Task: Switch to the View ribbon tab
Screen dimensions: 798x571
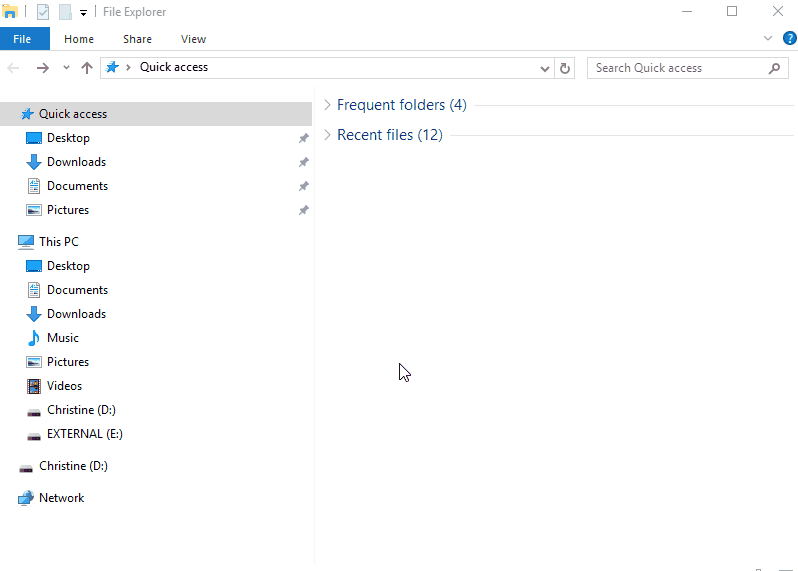Action: click(x=193, y=39)
